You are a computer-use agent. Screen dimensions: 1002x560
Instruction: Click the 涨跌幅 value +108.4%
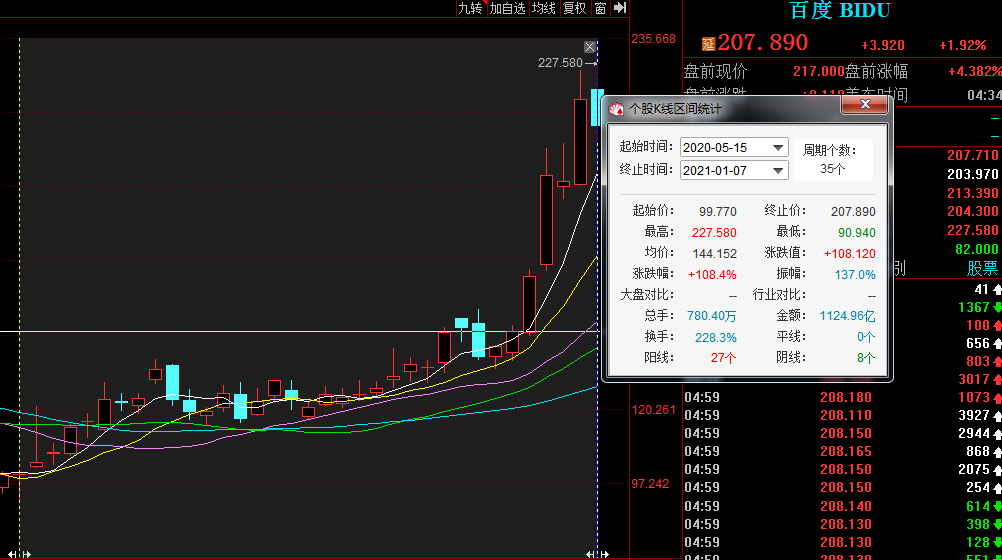712,275
